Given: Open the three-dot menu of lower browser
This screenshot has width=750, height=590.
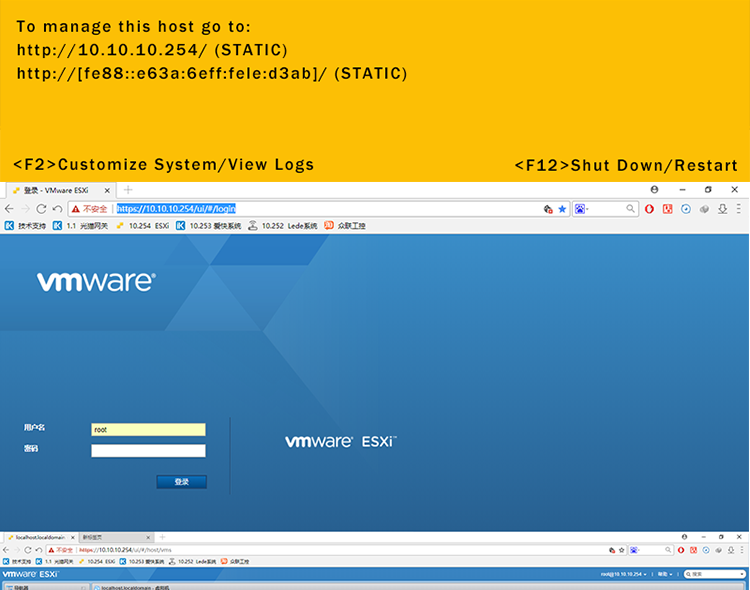Looking at the screenshot, I should click(742, 550).
